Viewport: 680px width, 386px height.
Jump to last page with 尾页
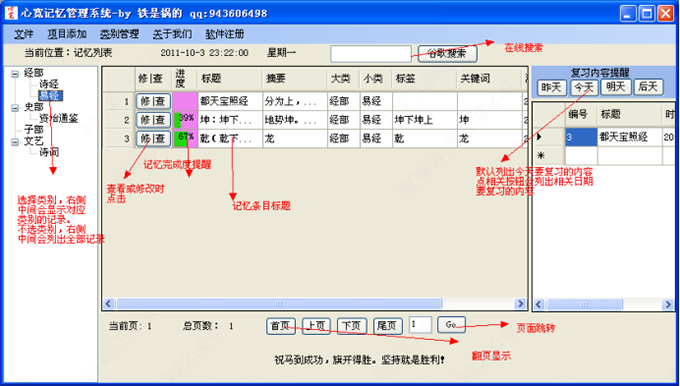point(388,326)
